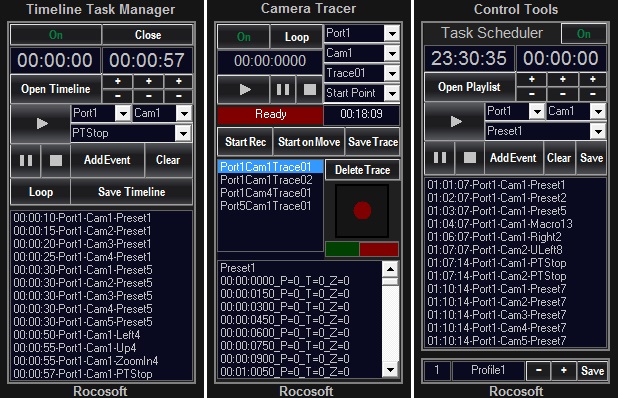The image size is (618, 398).
Task: Click the Profile1 name field
Action: pos(488,370)
